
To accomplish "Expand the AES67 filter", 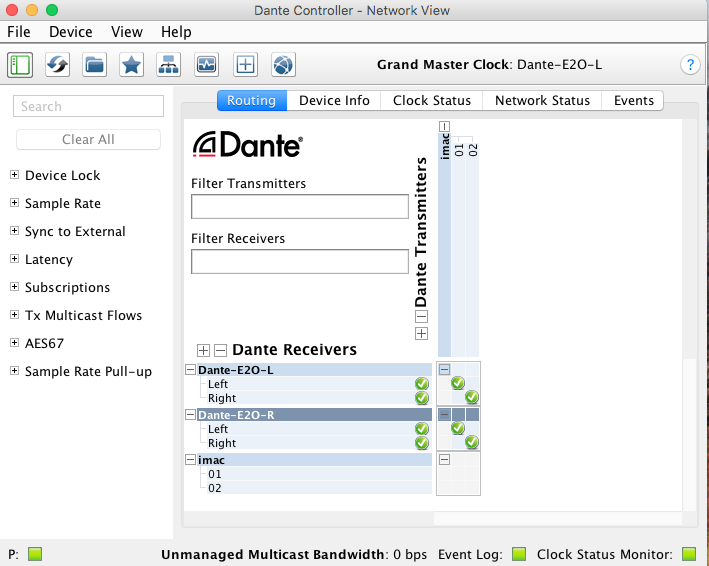I will [14, 343].
